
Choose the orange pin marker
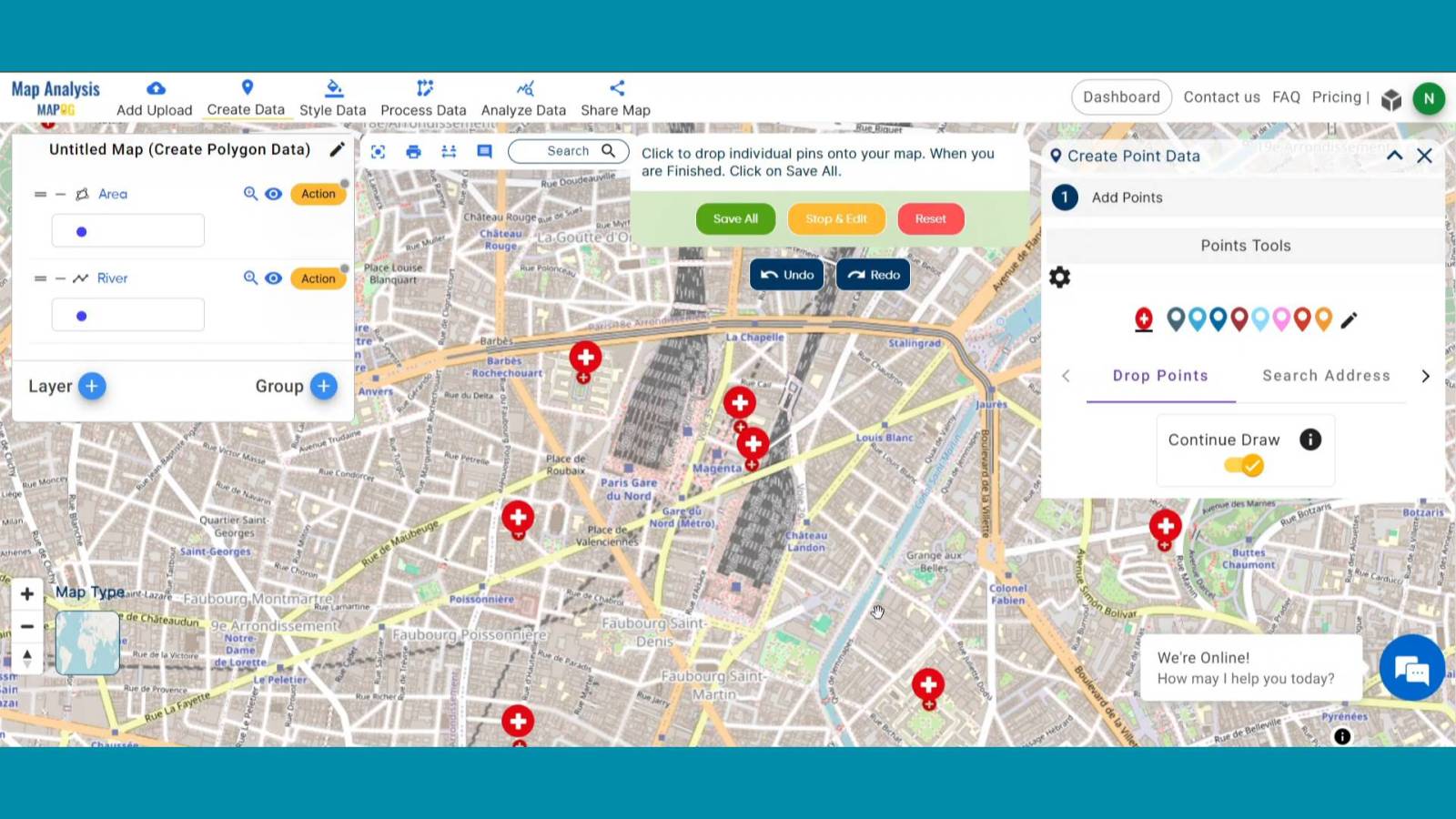1324,318
